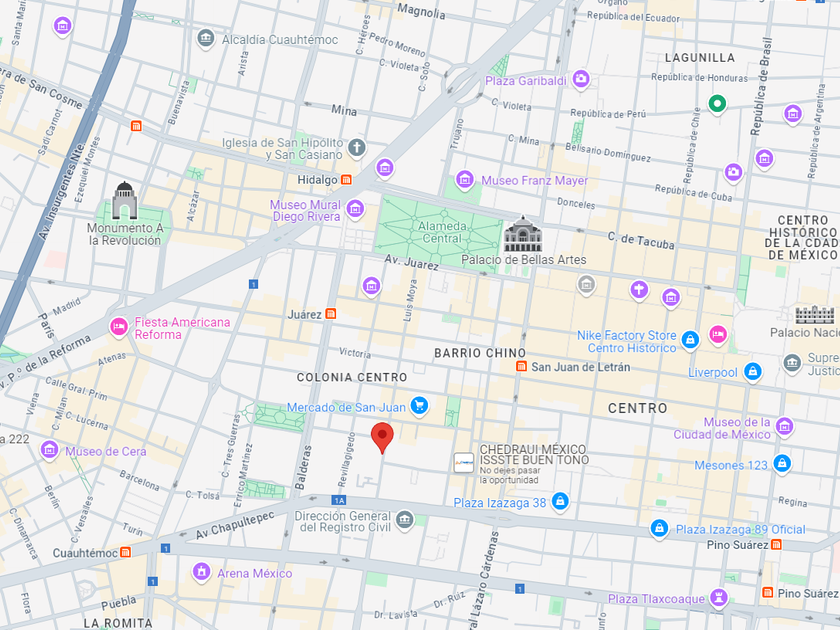Open the Mercado de San Juan shopping cart icon

point(419,406)
